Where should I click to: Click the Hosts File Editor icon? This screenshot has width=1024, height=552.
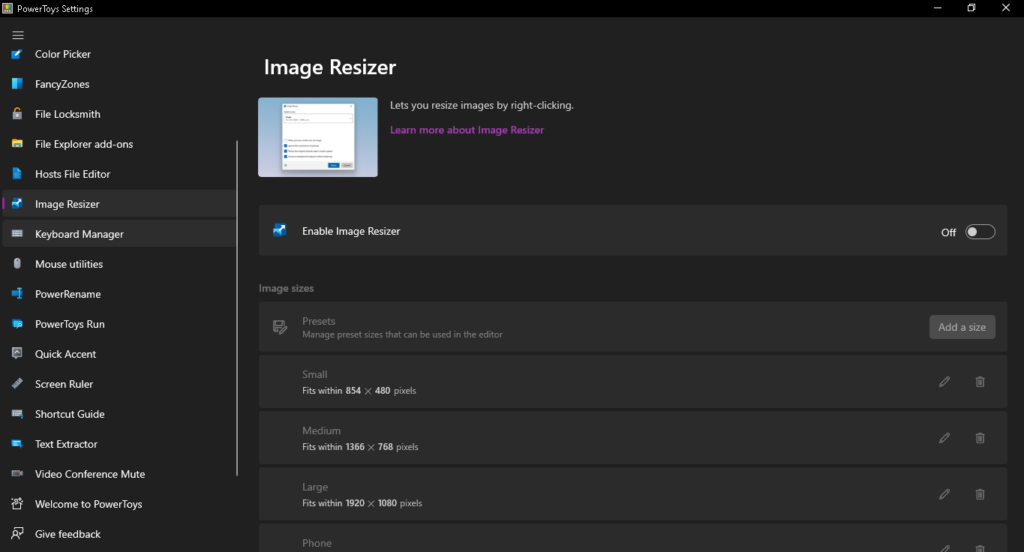click(18, 174)
